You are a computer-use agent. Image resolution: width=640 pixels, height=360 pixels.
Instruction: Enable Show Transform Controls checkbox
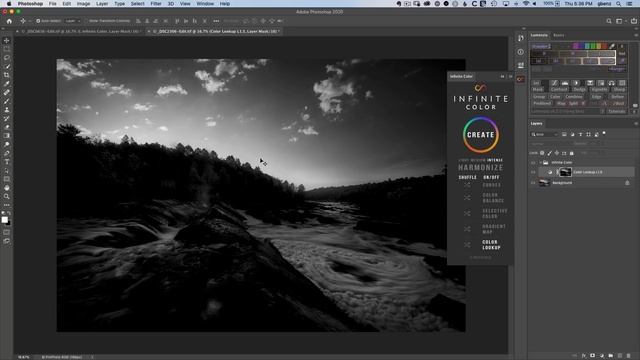tap(87, 21)
